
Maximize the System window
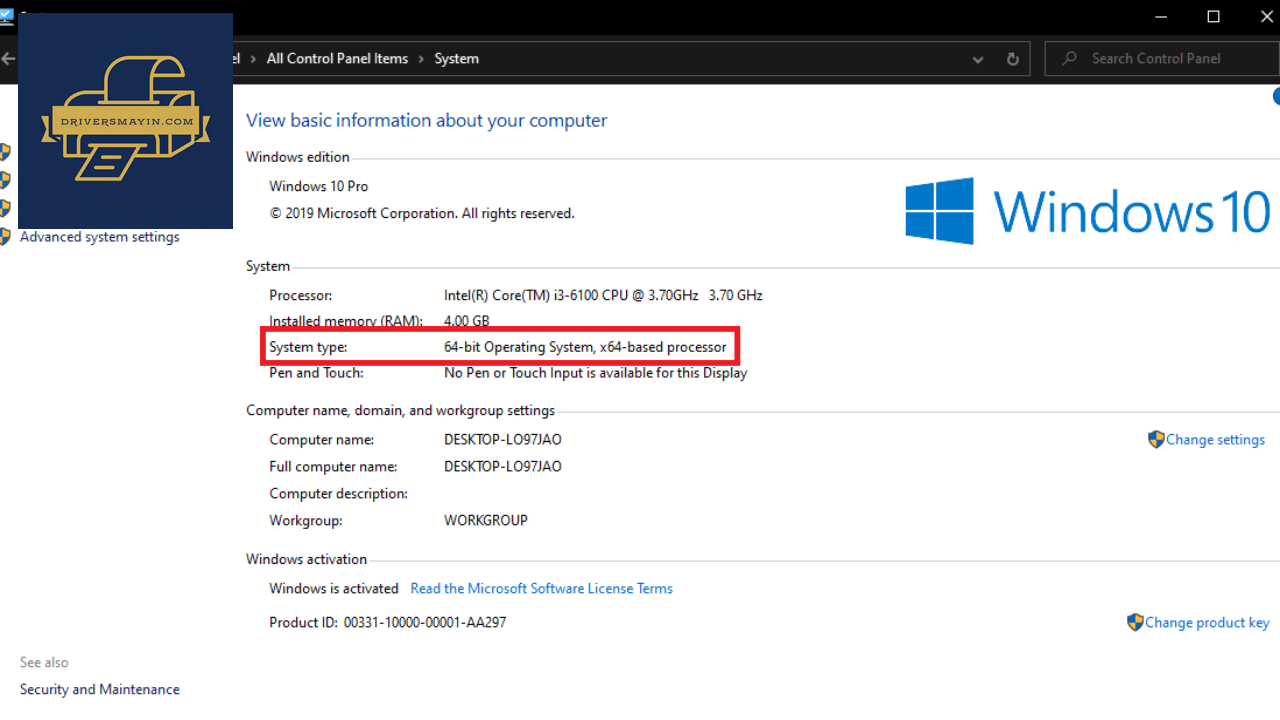tap(1213, 16)
